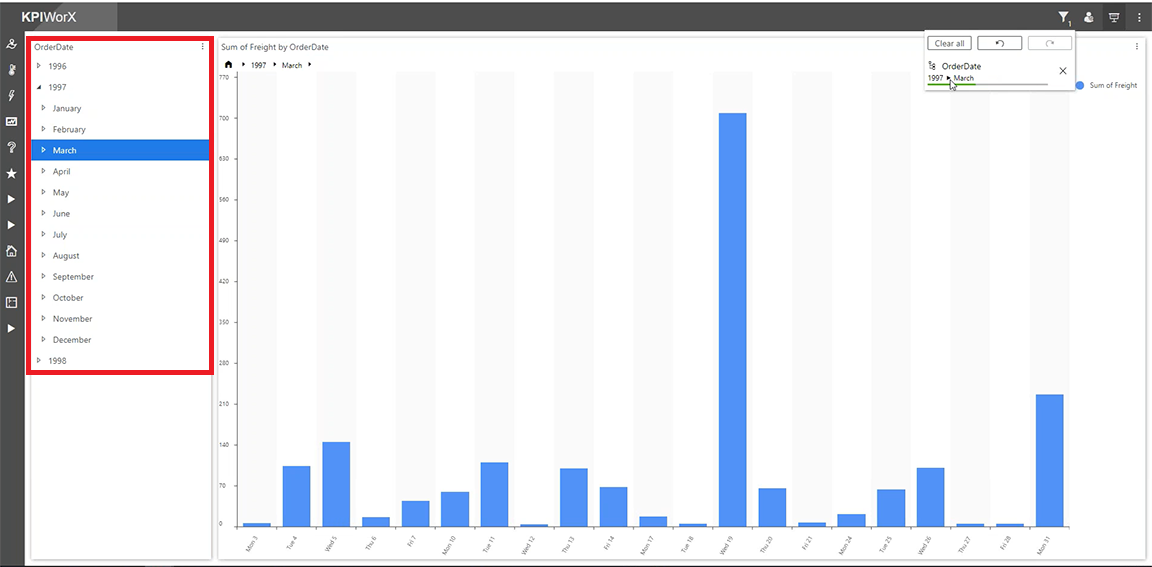Click the Sum of Freight legend dot
Image resolution: width=1152 pixels, height=567 pixels.
click(1081, 86)
